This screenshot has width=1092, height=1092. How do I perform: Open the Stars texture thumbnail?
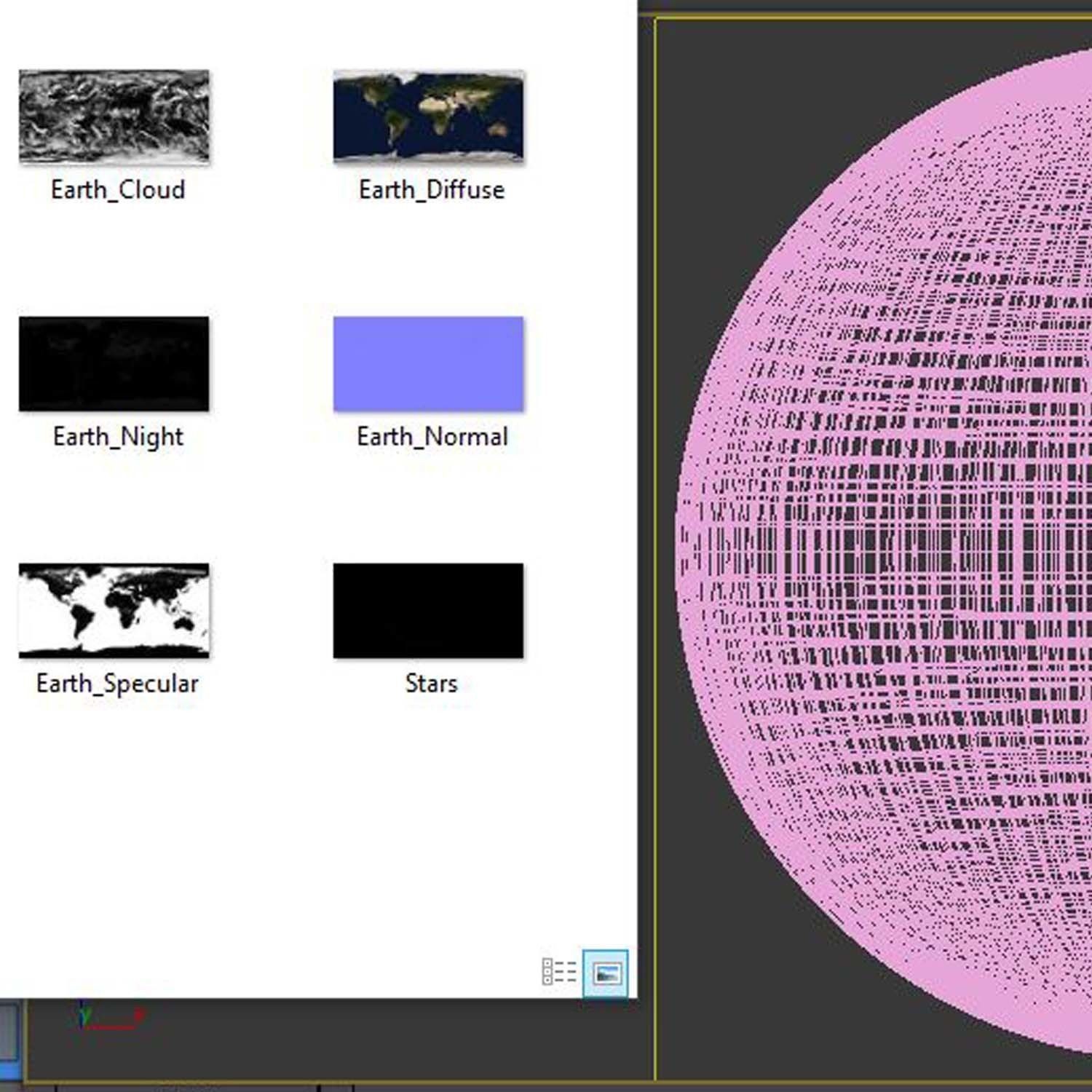click(x=428, y=610)
